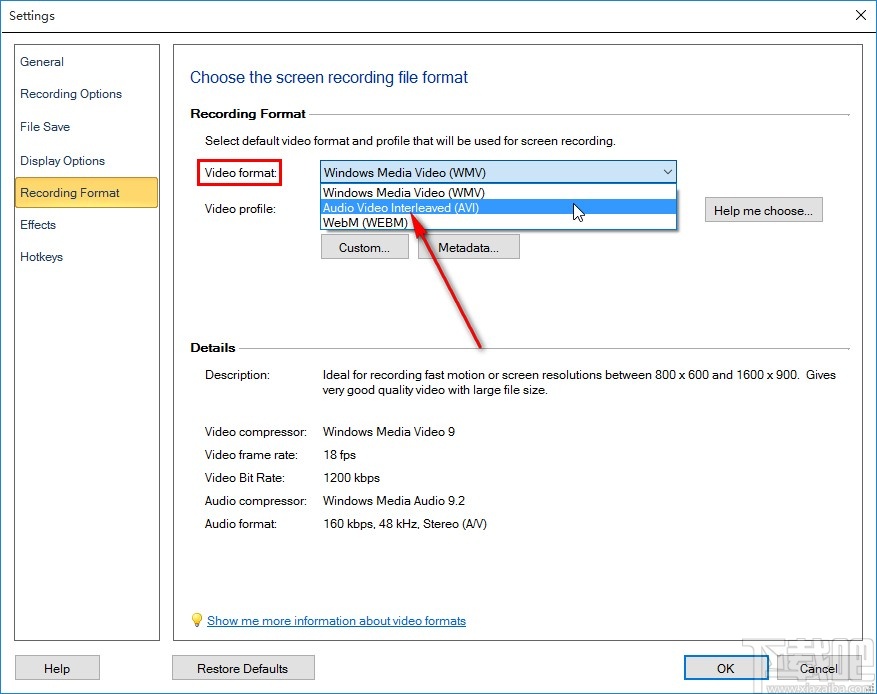Go to File Save section
Viewport: 877px width, 694px height.
45,127
